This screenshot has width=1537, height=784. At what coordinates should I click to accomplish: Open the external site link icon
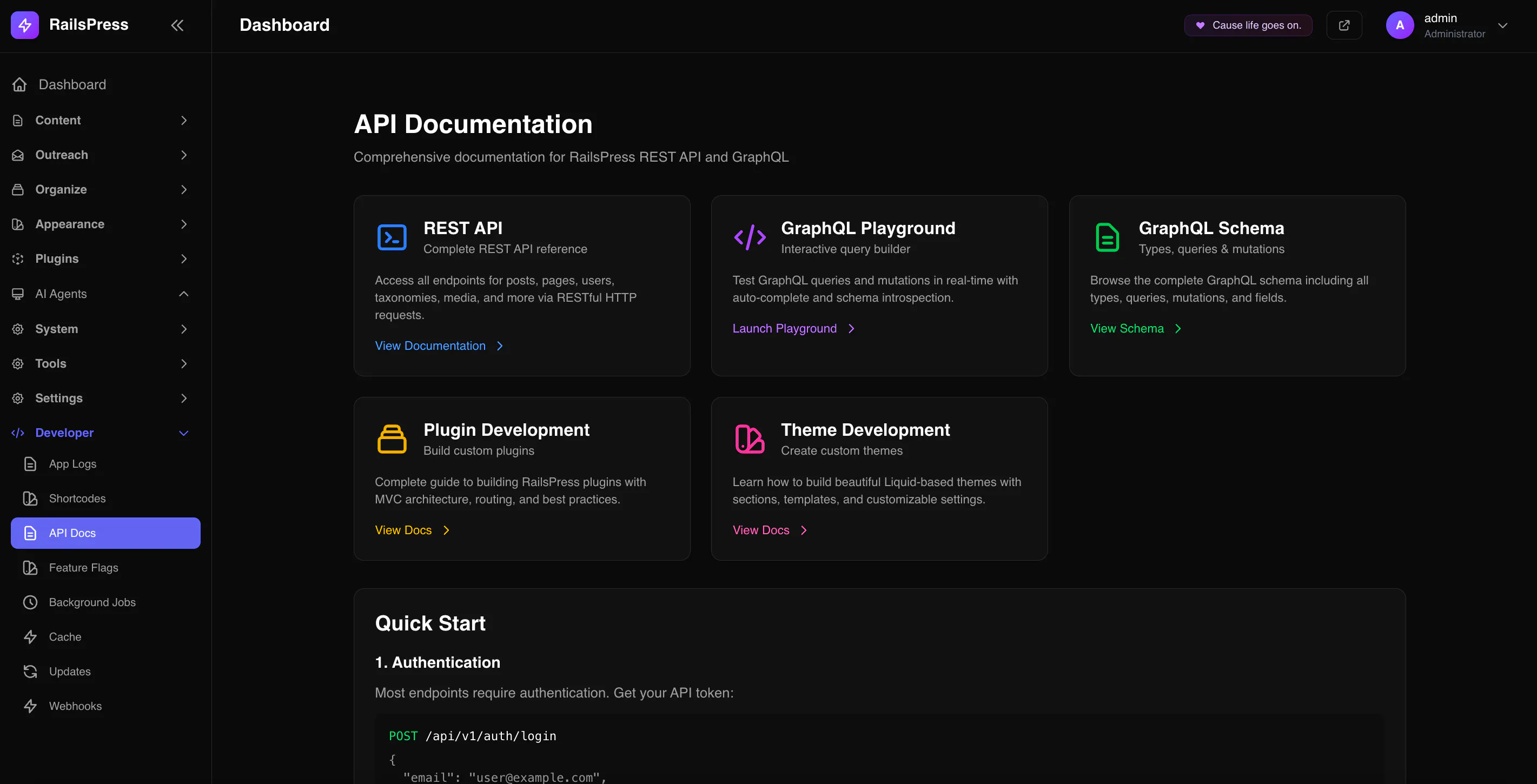click(1344, 25)
